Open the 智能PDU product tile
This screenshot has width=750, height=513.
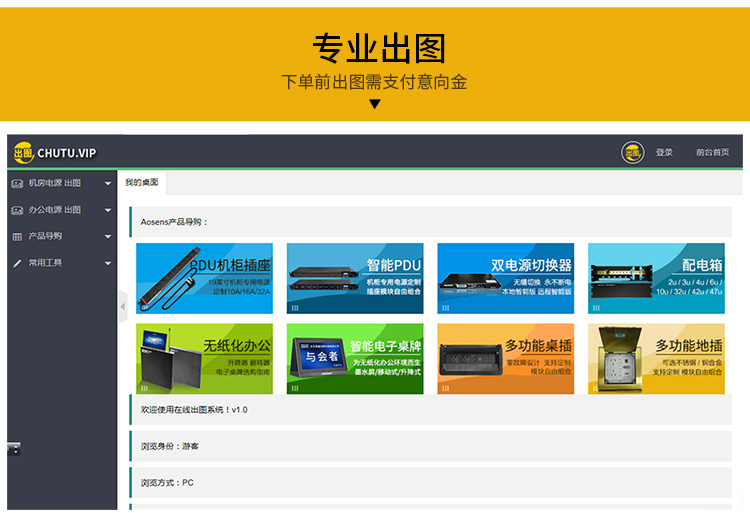coord(354,278)
